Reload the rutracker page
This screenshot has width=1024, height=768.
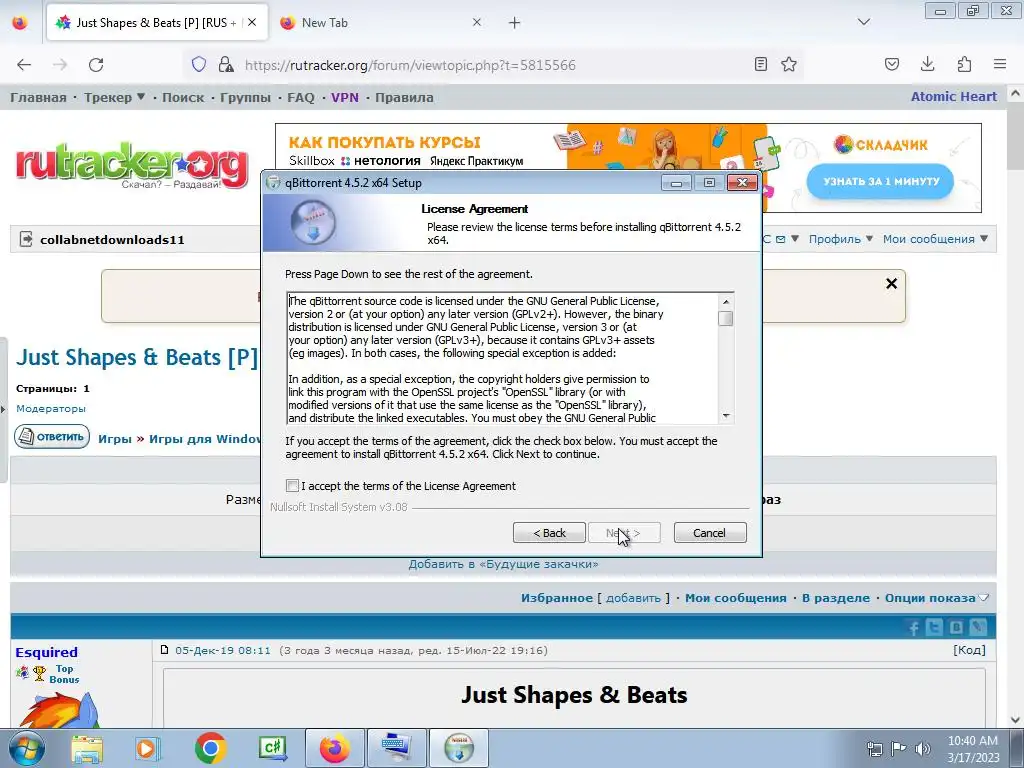pos(96,65)
